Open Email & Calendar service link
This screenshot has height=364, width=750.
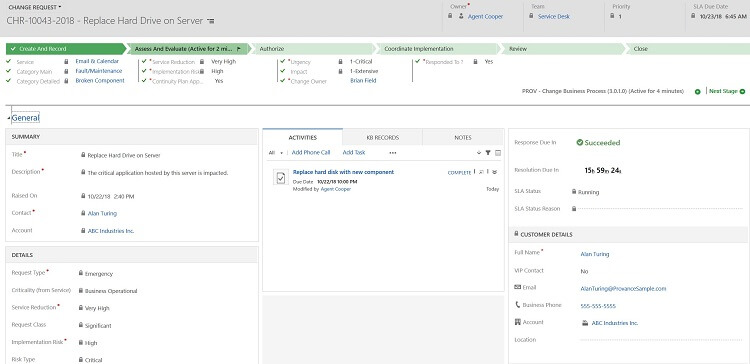[x=97, y=61]
